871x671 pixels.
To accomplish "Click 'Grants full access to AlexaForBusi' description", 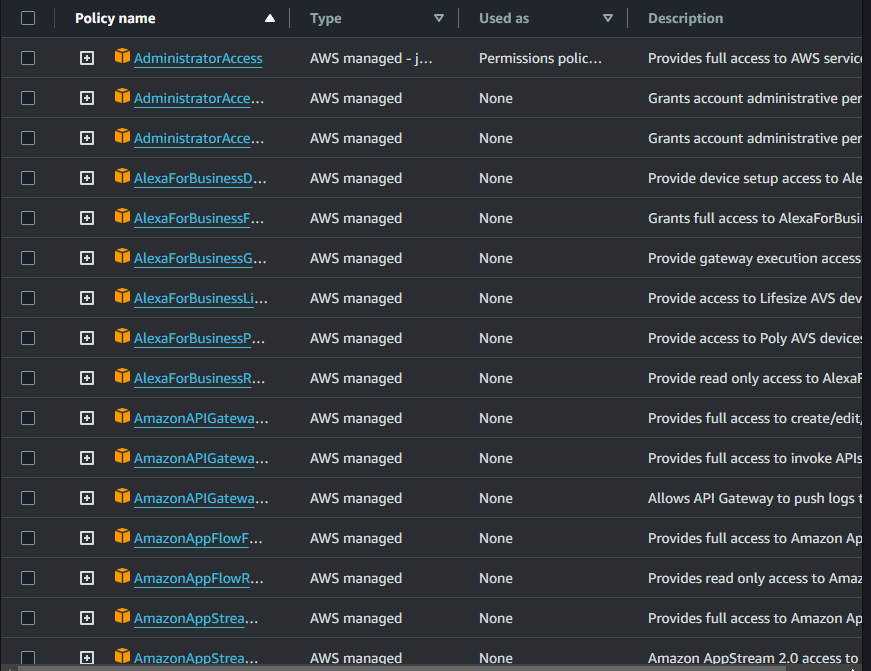I will click(755, 218).
